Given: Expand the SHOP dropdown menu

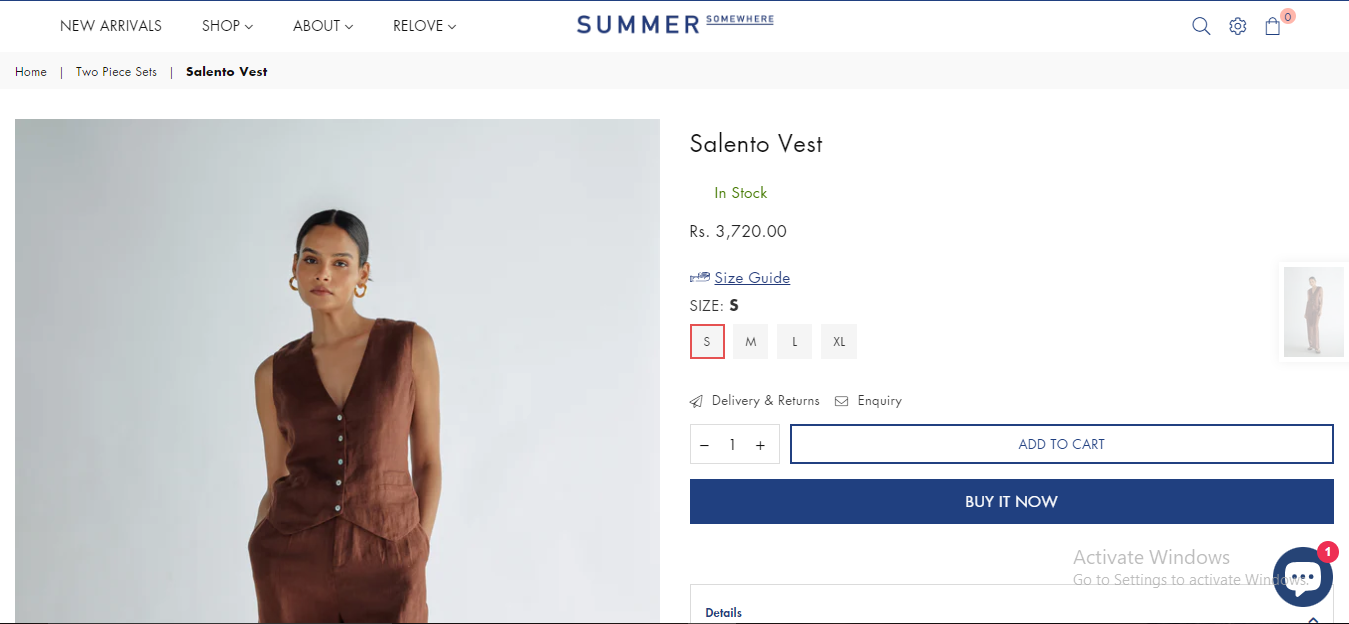Looking at the screenshot, I should 227,26.
